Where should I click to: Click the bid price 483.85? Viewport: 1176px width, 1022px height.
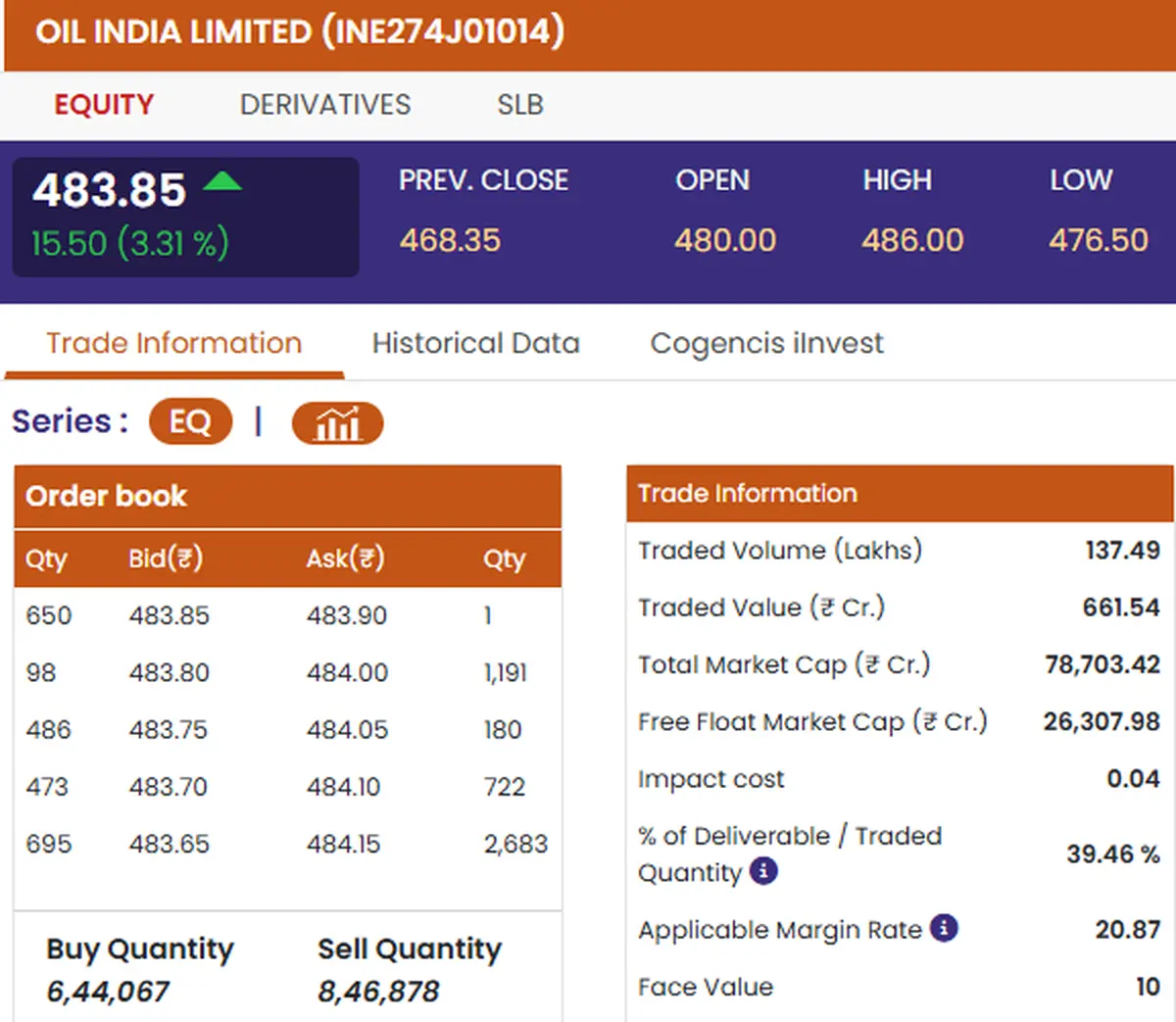coord(170,615)
